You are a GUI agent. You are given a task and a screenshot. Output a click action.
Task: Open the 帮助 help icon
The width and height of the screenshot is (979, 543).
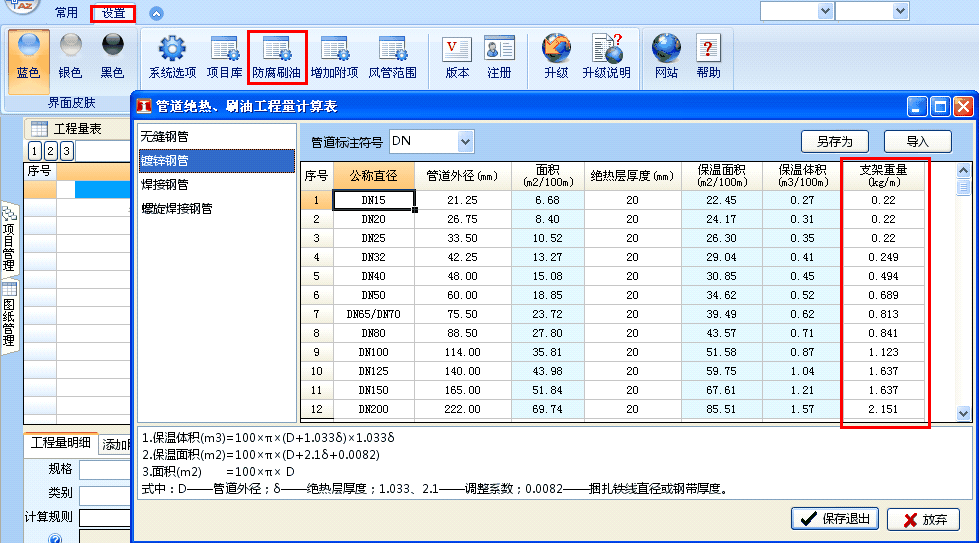pos(708,57)
